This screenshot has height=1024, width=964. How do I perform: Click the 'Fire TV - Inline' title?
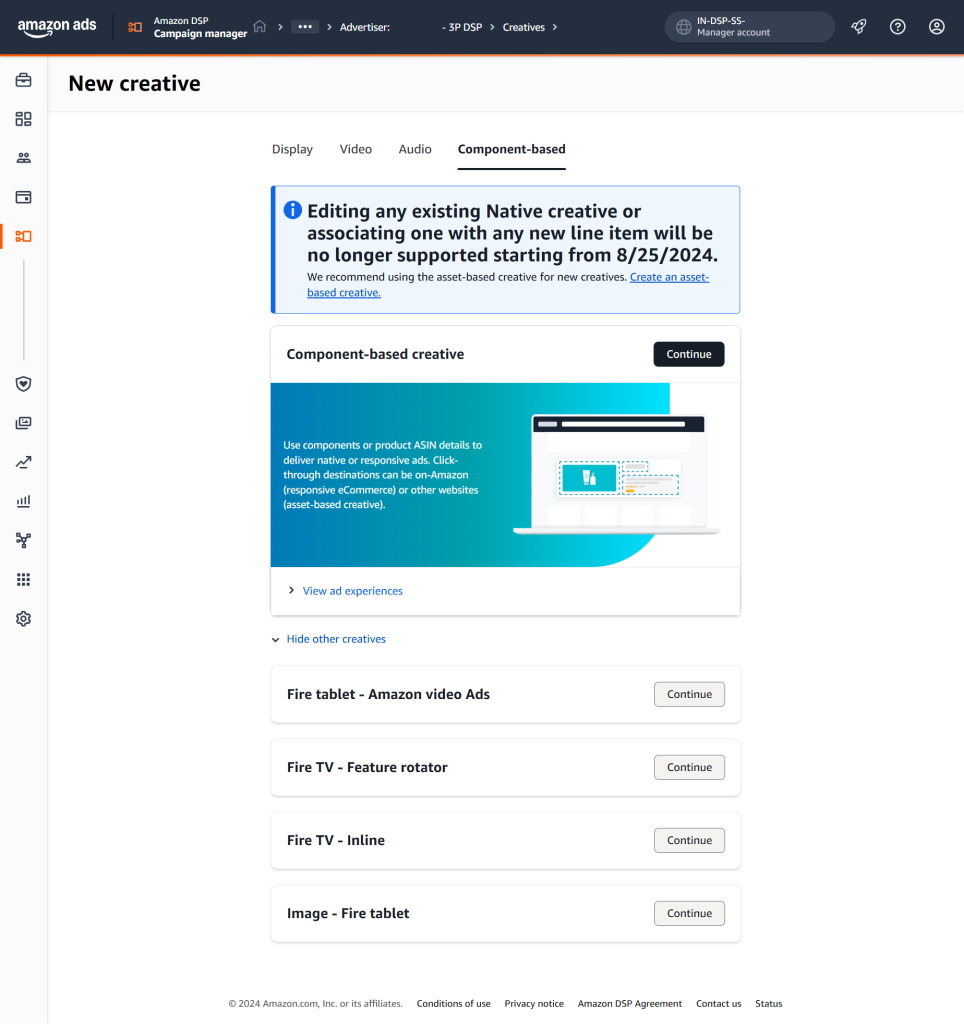coord(336,840)
